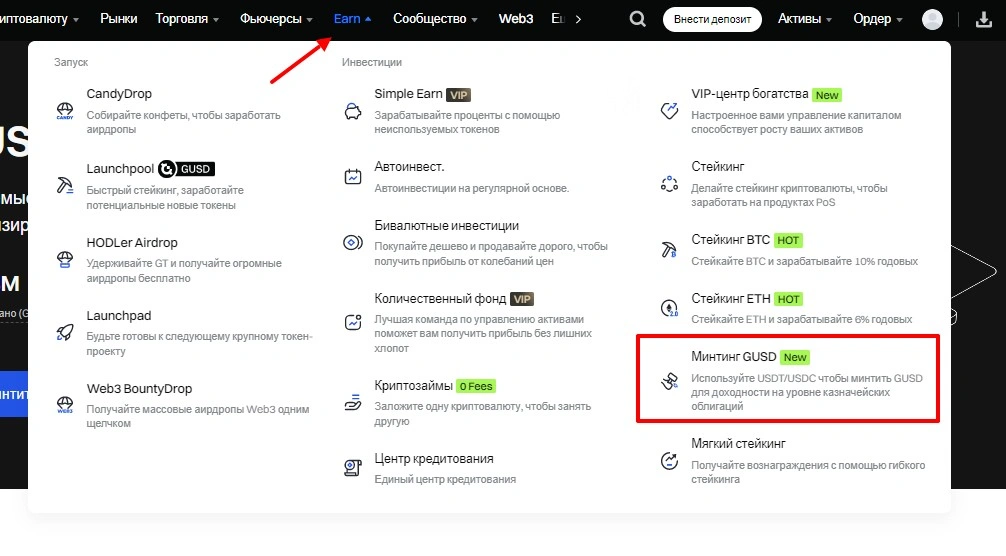Open the Web3 menu item
This screenshot has height=556, width=1006.
click(516, 19)
